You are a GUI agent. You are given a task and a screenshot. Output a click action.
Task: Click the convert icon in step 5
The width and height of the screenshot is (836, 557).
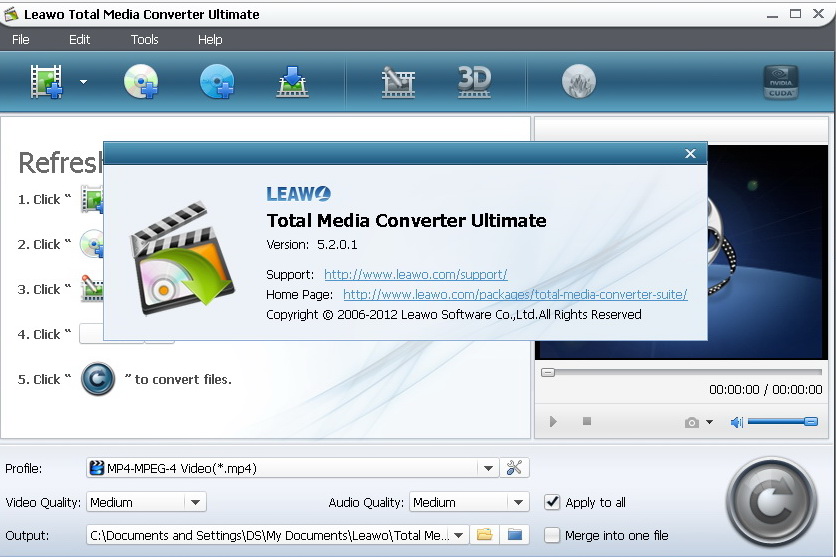pyautogui.click(x=98, y=379)
